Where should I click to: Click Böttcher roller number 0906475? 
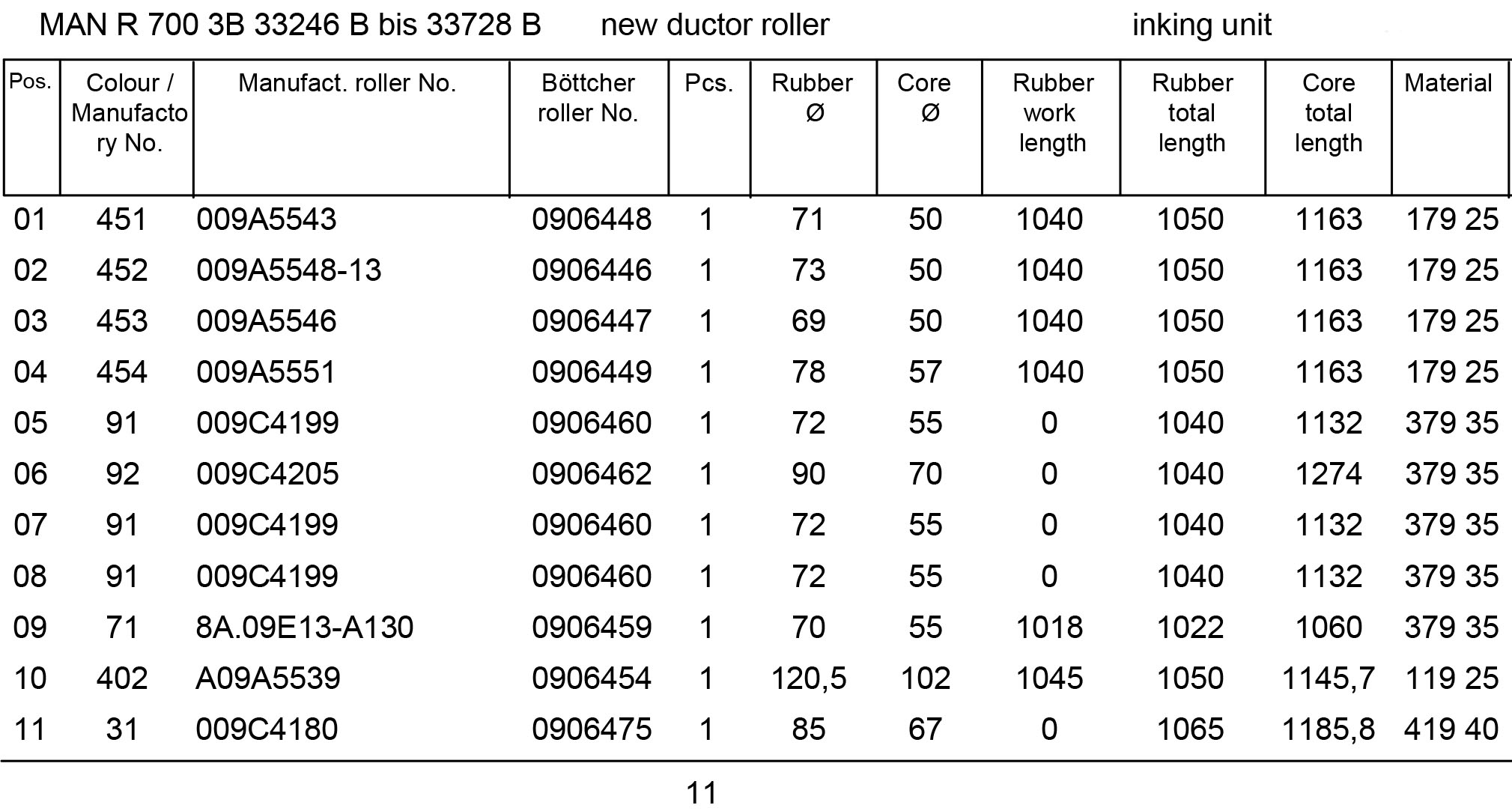[x=592, y=729]
